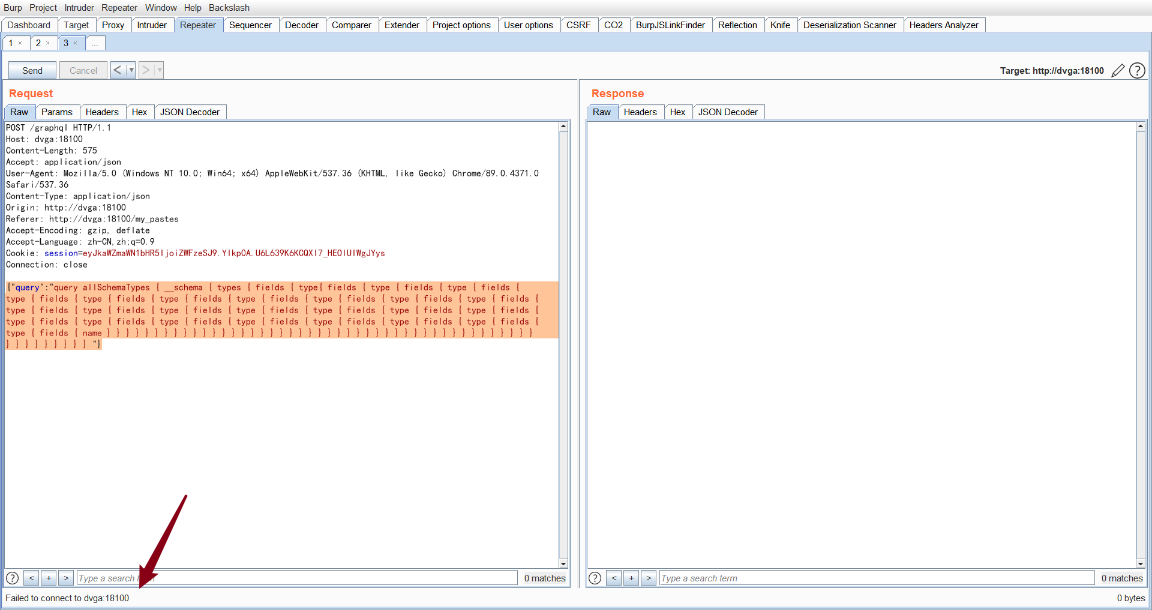The width and height of the screenshot is (1152, 610).
Task: Switch to the Intruder tool tab
Action: point(152,25)
